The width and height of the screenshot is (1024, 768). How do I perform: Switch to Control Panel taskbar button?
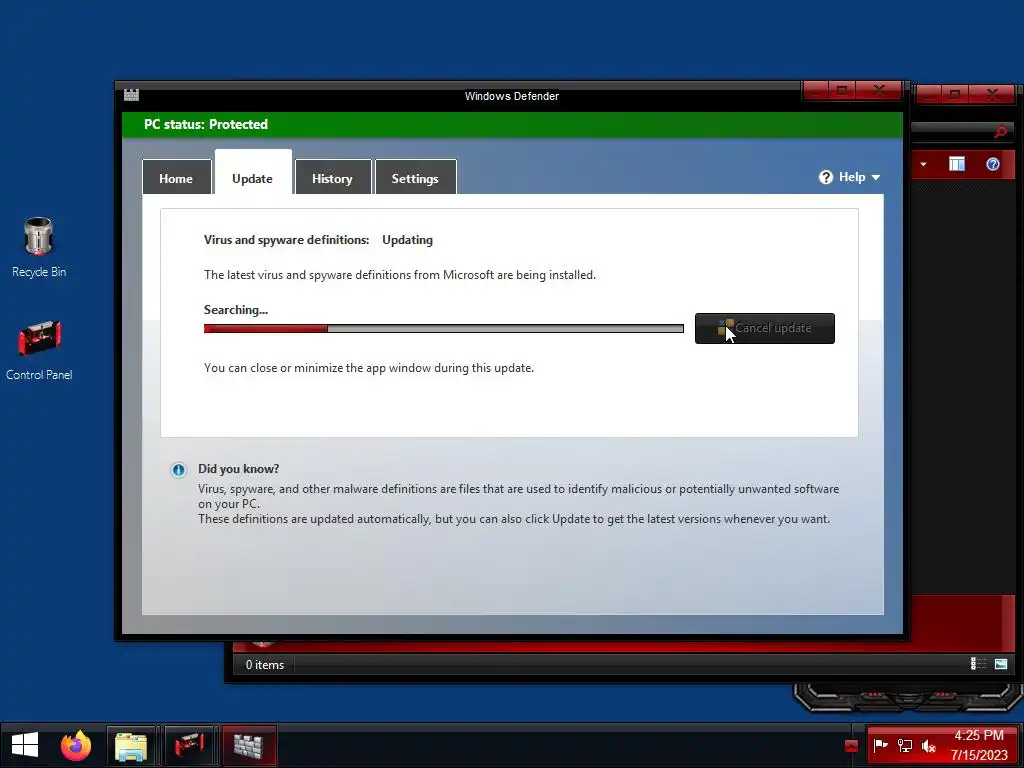point(189,745)
